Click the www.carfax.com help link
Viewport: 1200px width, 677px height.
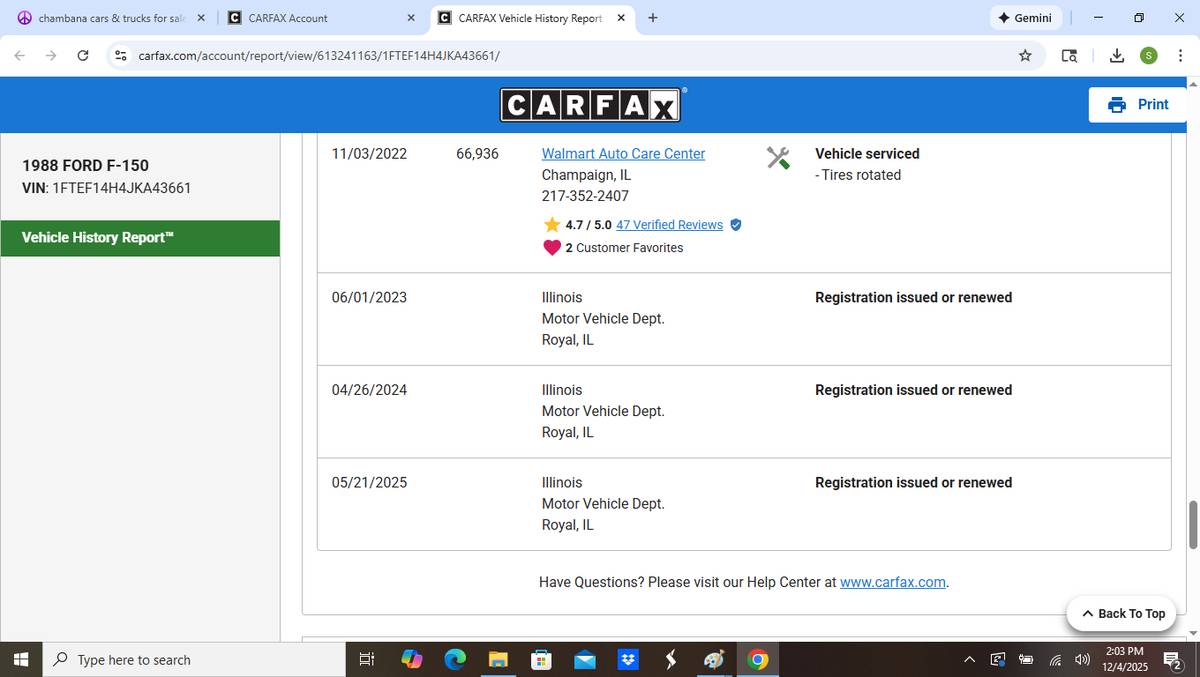pos(892,582)
